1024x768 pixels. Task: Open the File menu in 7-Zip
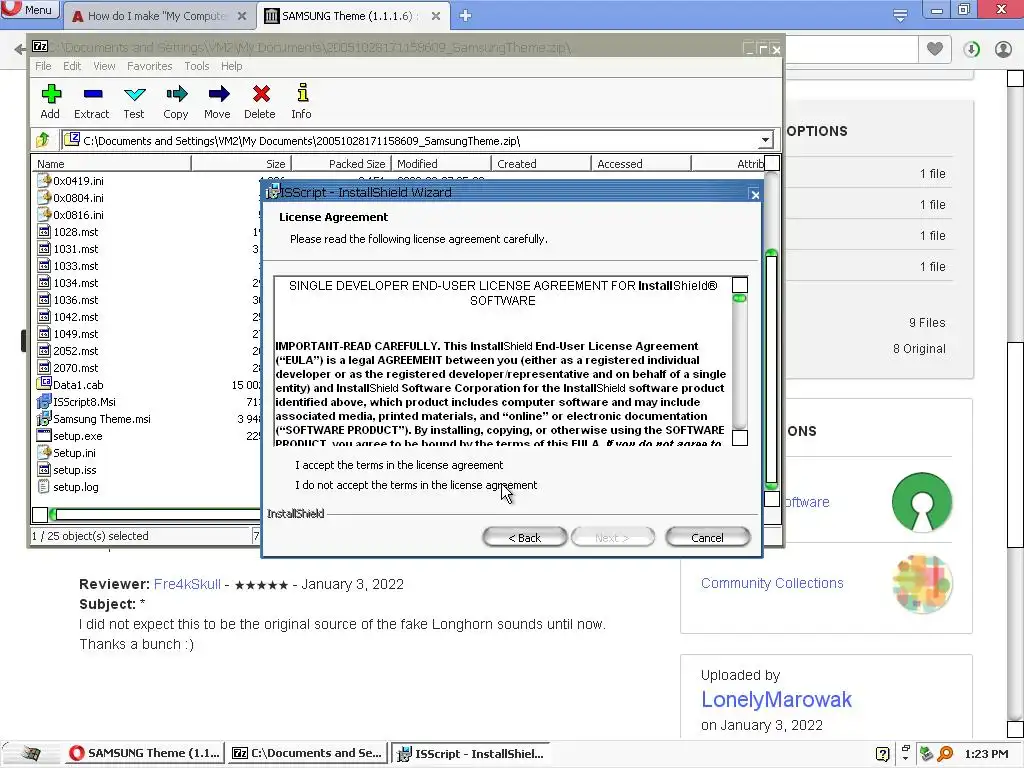coord(43,66)
